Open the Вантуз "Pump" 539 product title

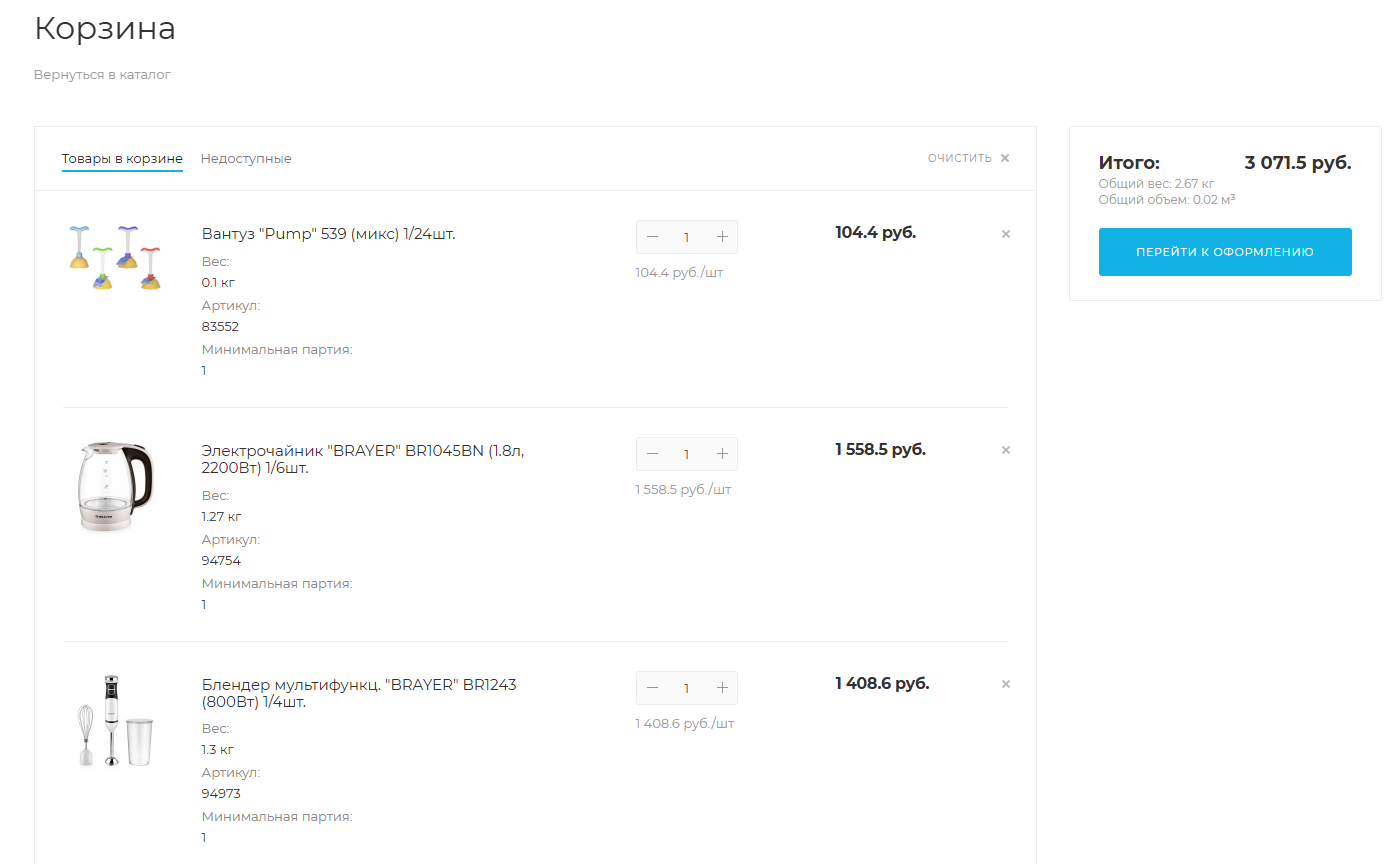328,234
